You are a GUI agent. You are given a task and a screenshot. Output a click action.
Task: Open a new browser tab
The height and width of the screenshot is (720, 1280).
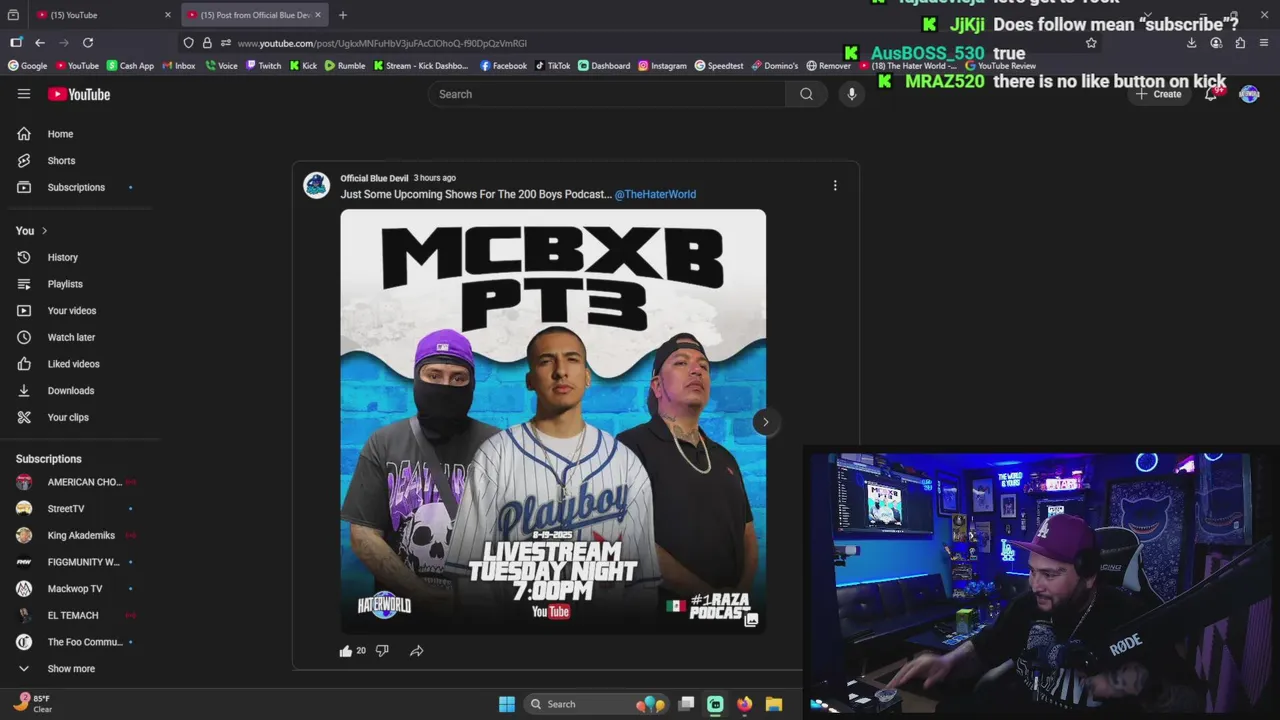click(343, 15)
